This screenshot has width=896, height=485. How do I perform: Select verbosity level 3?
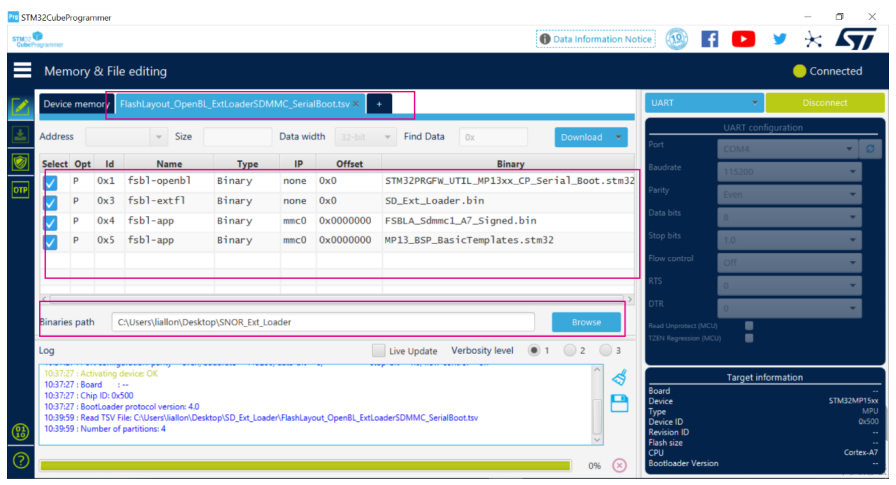605,350
